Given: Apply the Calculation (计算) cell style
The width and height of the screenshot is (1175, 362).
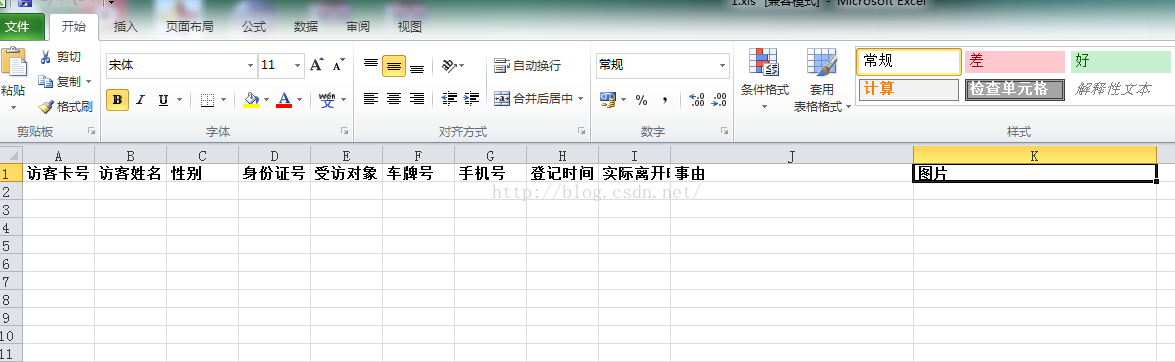Looking at the screenshot, I should [x=909, y=89].
